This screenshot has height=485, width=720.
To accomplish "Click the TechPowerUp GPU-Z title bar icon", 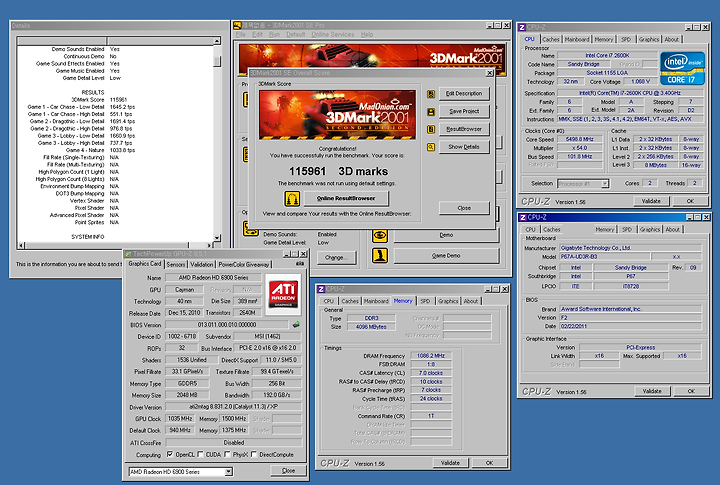I will 128,254.
